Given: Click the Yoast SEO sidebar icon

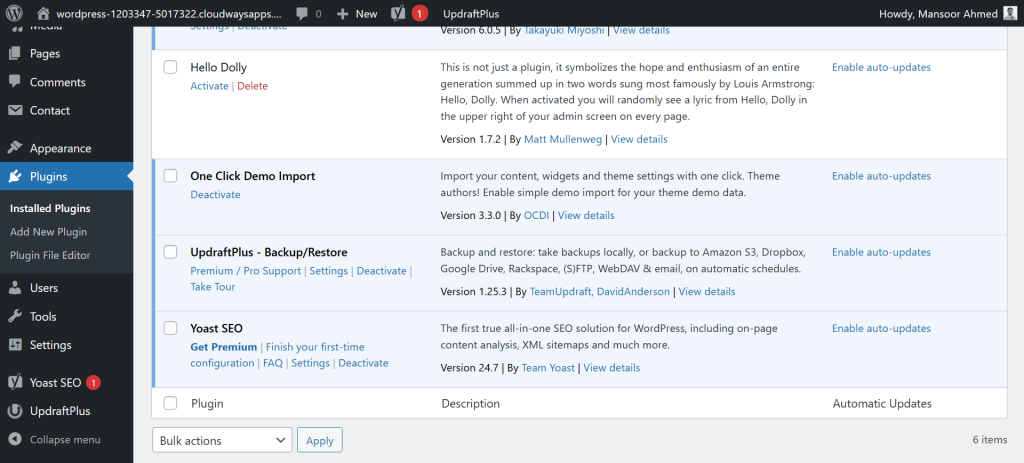Looking at the screenshot, I should [14, 383].
